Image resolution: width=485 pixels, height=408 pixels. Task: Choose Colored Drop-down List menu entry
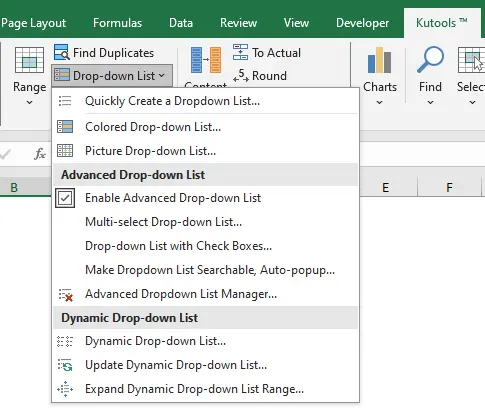click(x=206, y=127)
